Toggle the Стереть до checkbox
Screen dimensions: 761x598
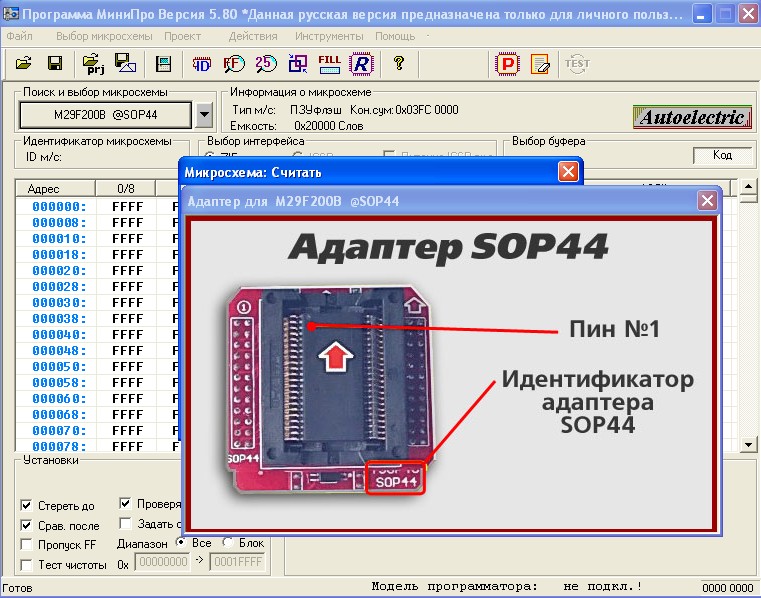coord(26,506)
